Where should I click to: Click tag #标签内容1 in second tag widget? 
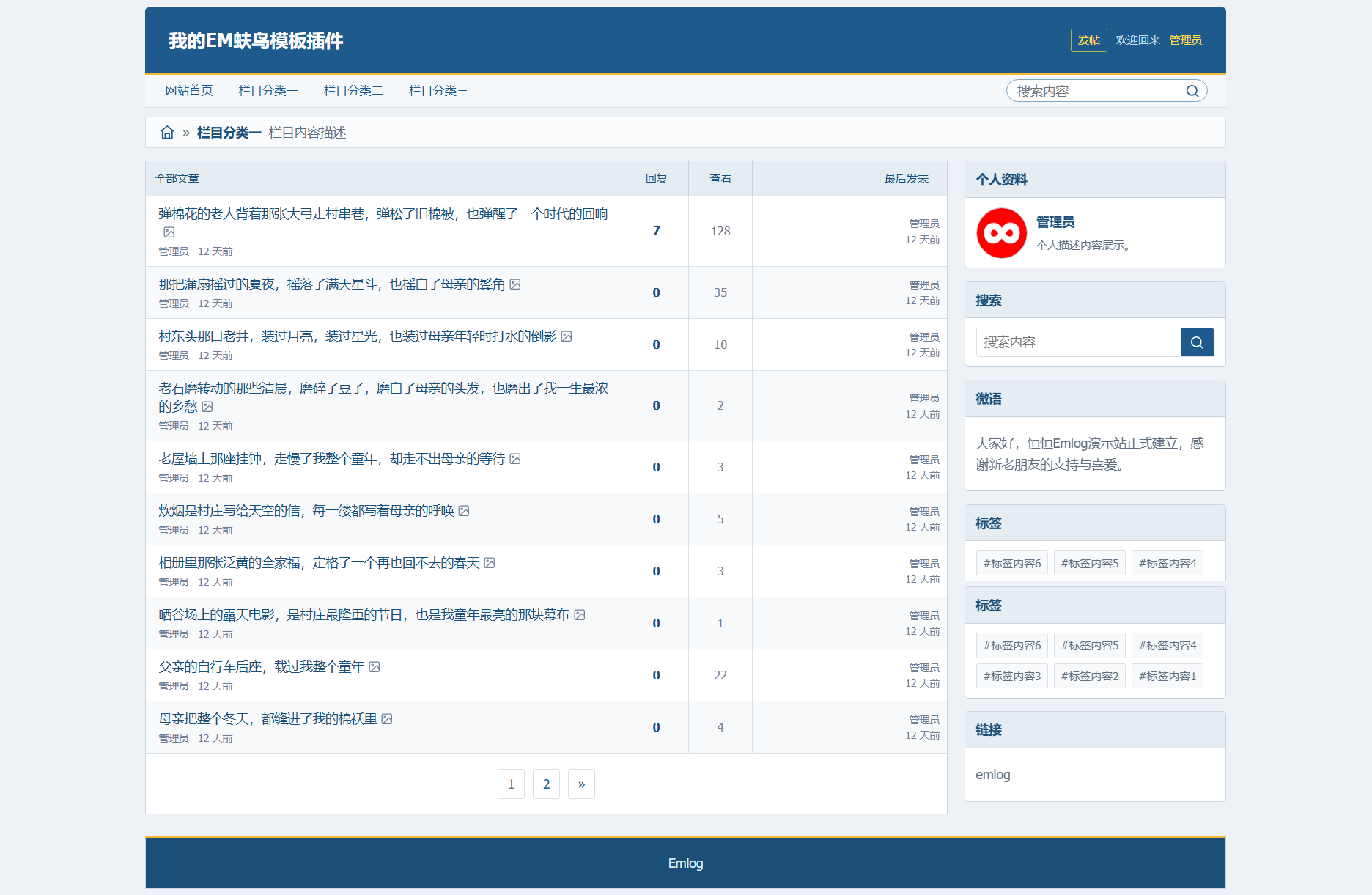[1168, 677]
